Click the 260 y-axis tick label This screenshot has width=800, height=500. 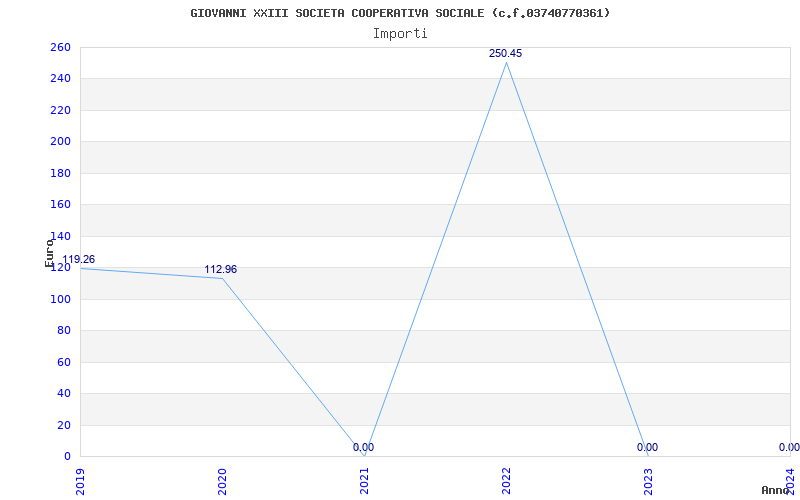pyautogui.click(x=60, y=47)
